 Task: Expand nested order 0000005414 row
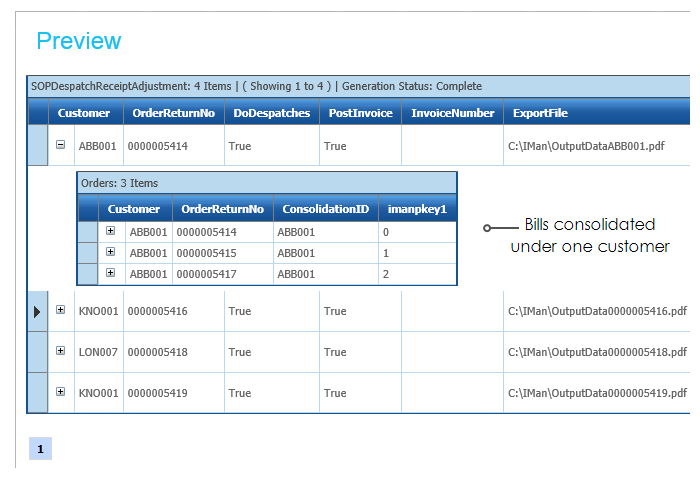pos(111,231)
